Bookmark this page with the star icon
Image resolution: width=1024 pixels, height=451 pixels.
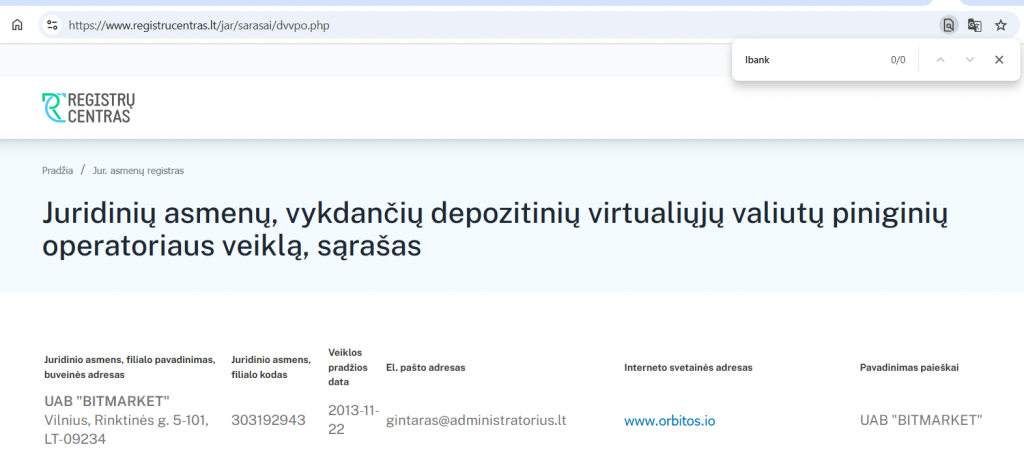(1000, 25)
